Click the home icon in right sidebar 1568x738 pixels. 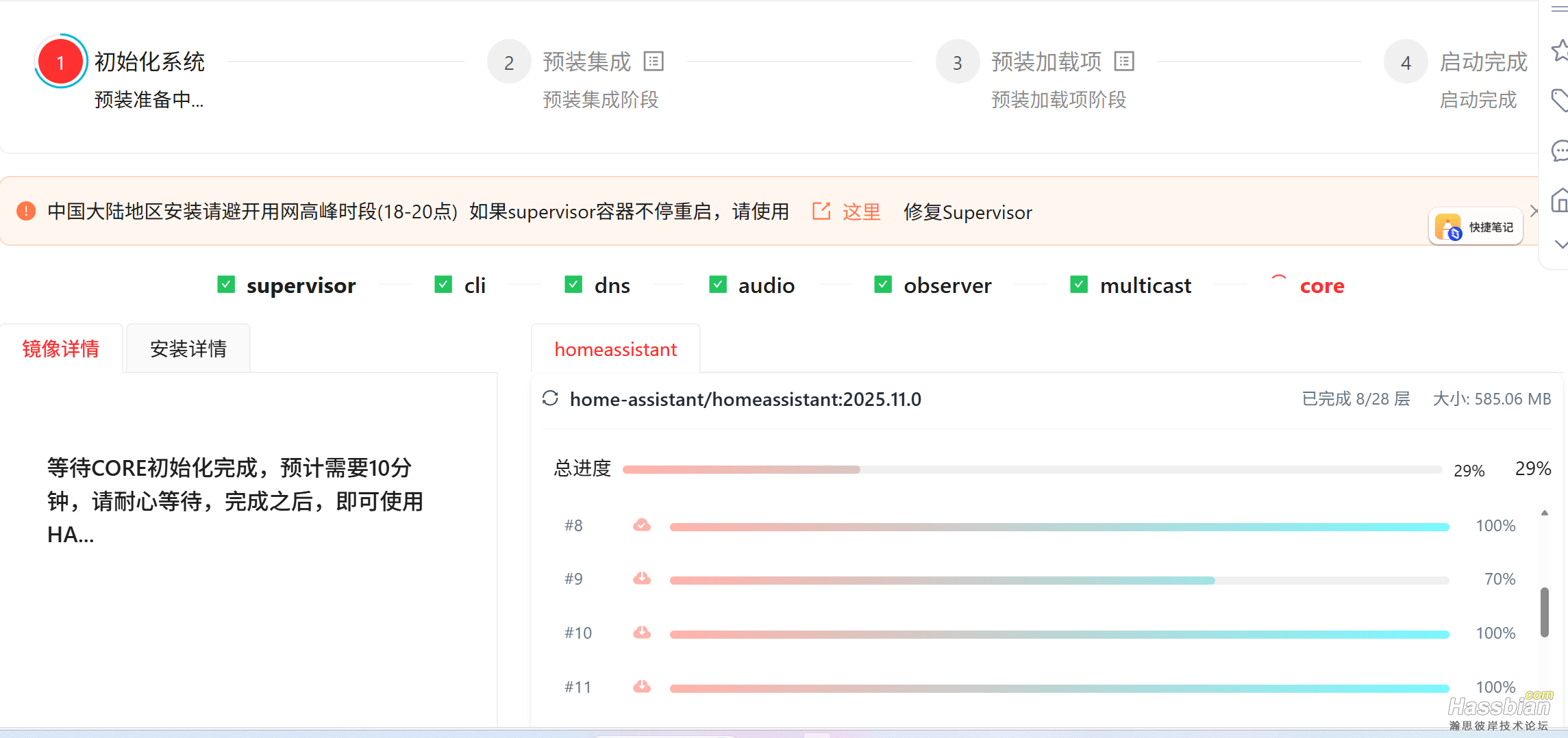point(1560,201)
